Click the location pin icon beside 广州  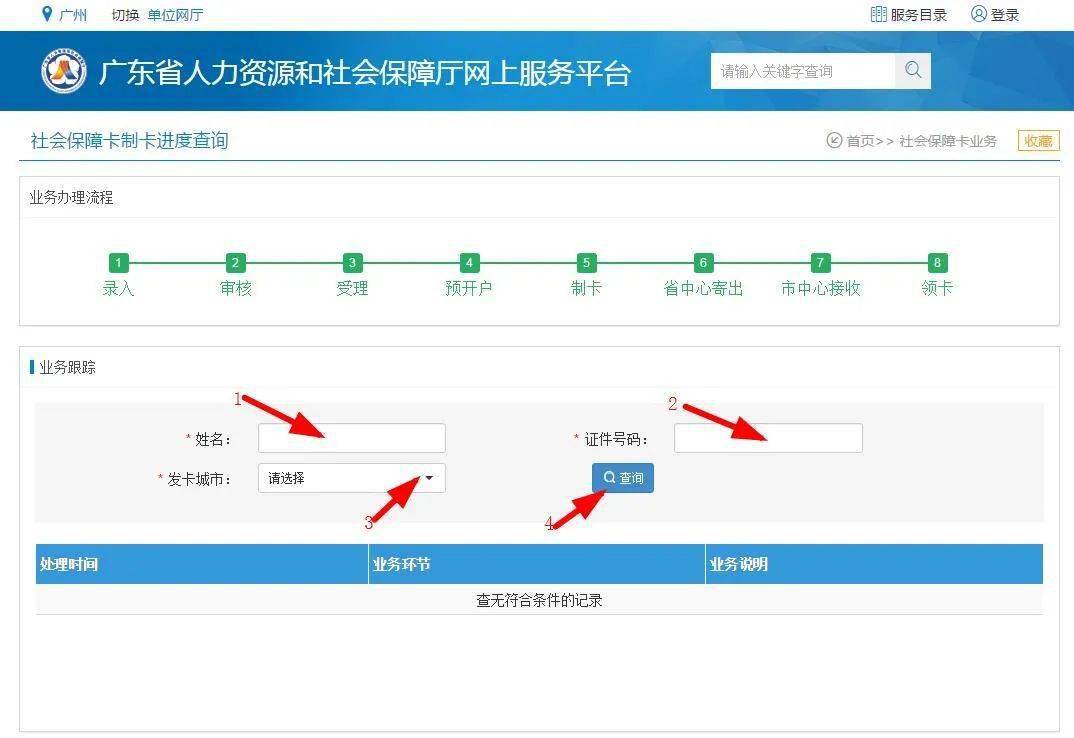pyautogui.click(x=47, y=14)
